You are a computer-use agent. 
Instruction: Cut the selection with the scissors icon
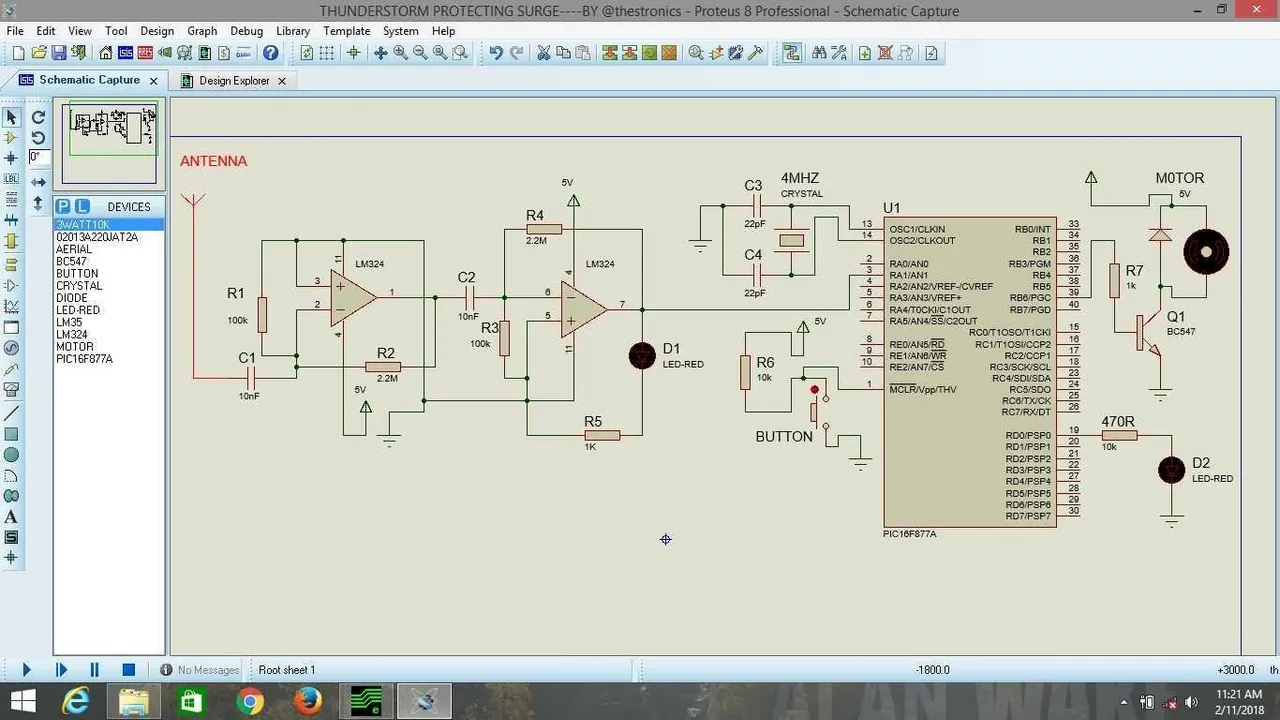tap(543, 52)
